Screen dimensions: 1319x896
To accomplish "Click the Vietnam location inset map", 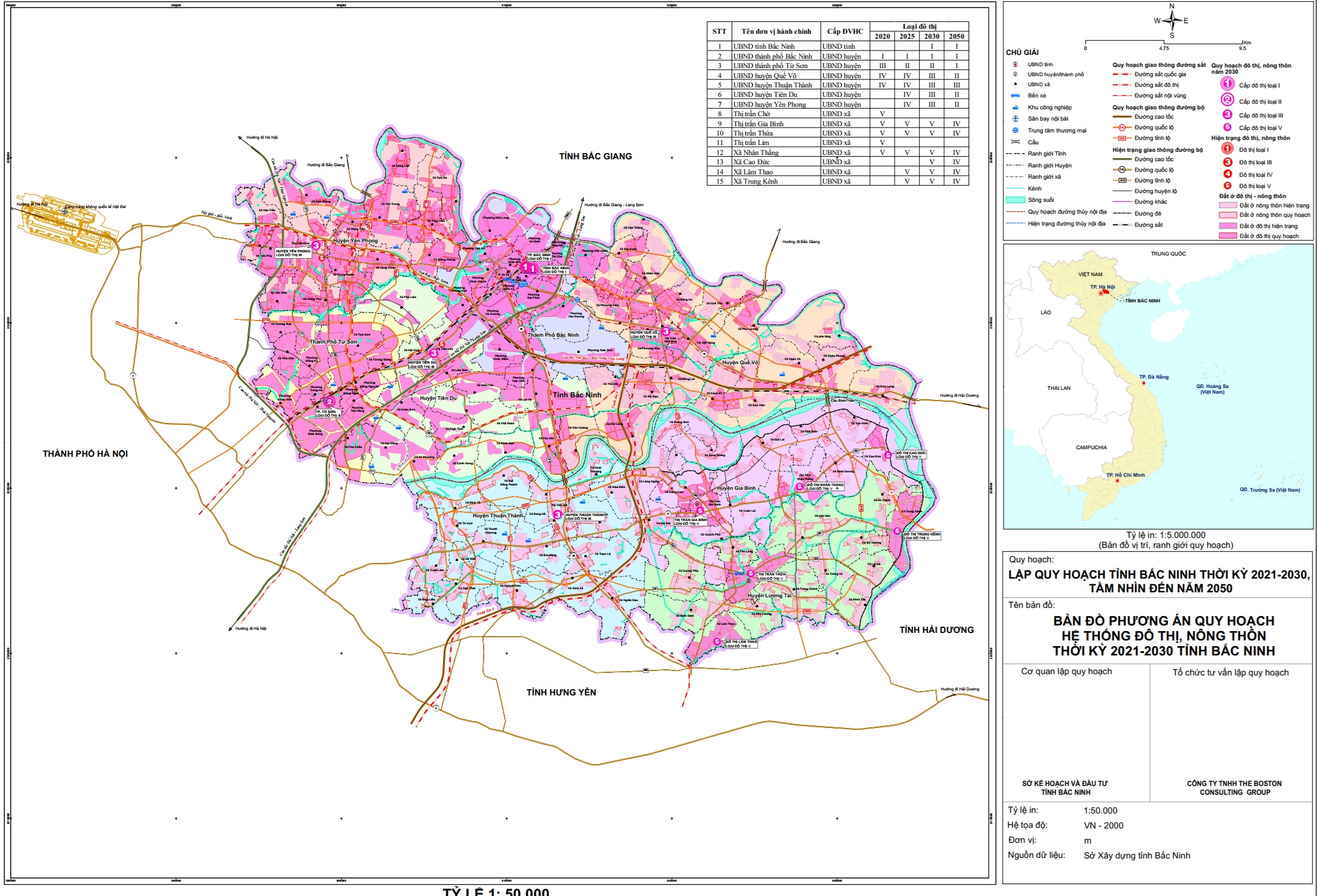I will click(x=1158, y=387).
